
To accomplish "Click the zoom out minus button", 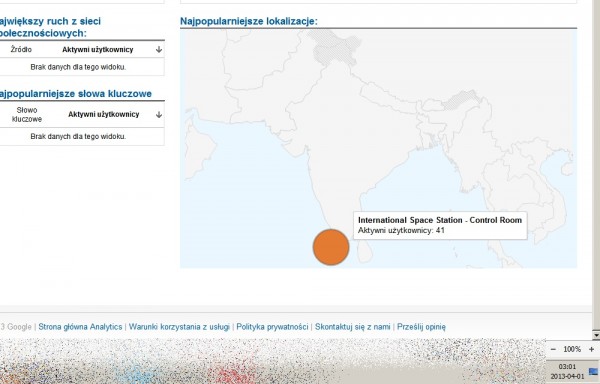I will click(553, 349).
